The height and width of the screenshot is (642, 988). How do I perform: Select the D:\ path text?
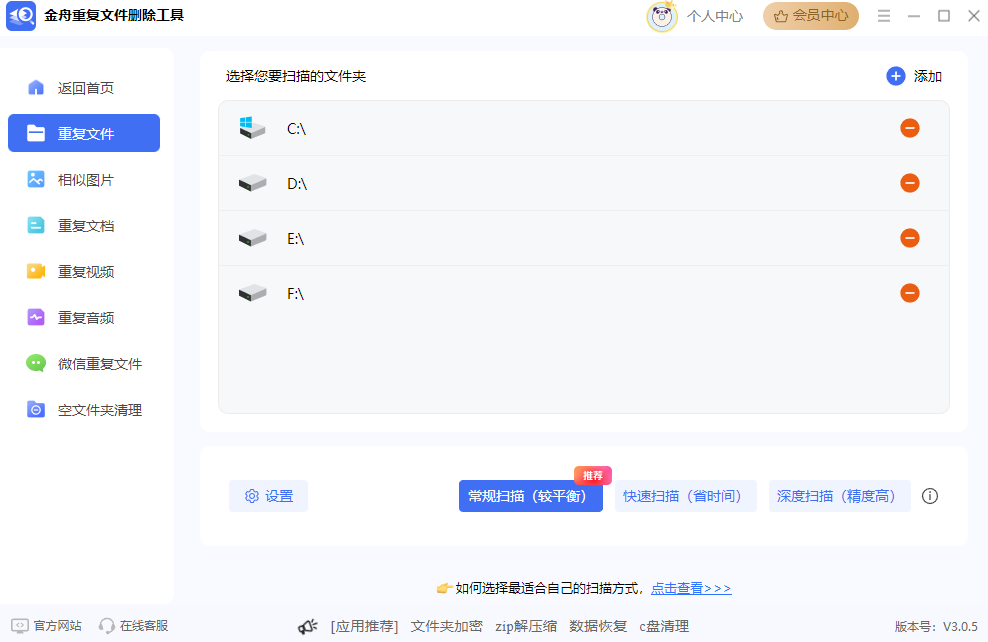[297, 184]
